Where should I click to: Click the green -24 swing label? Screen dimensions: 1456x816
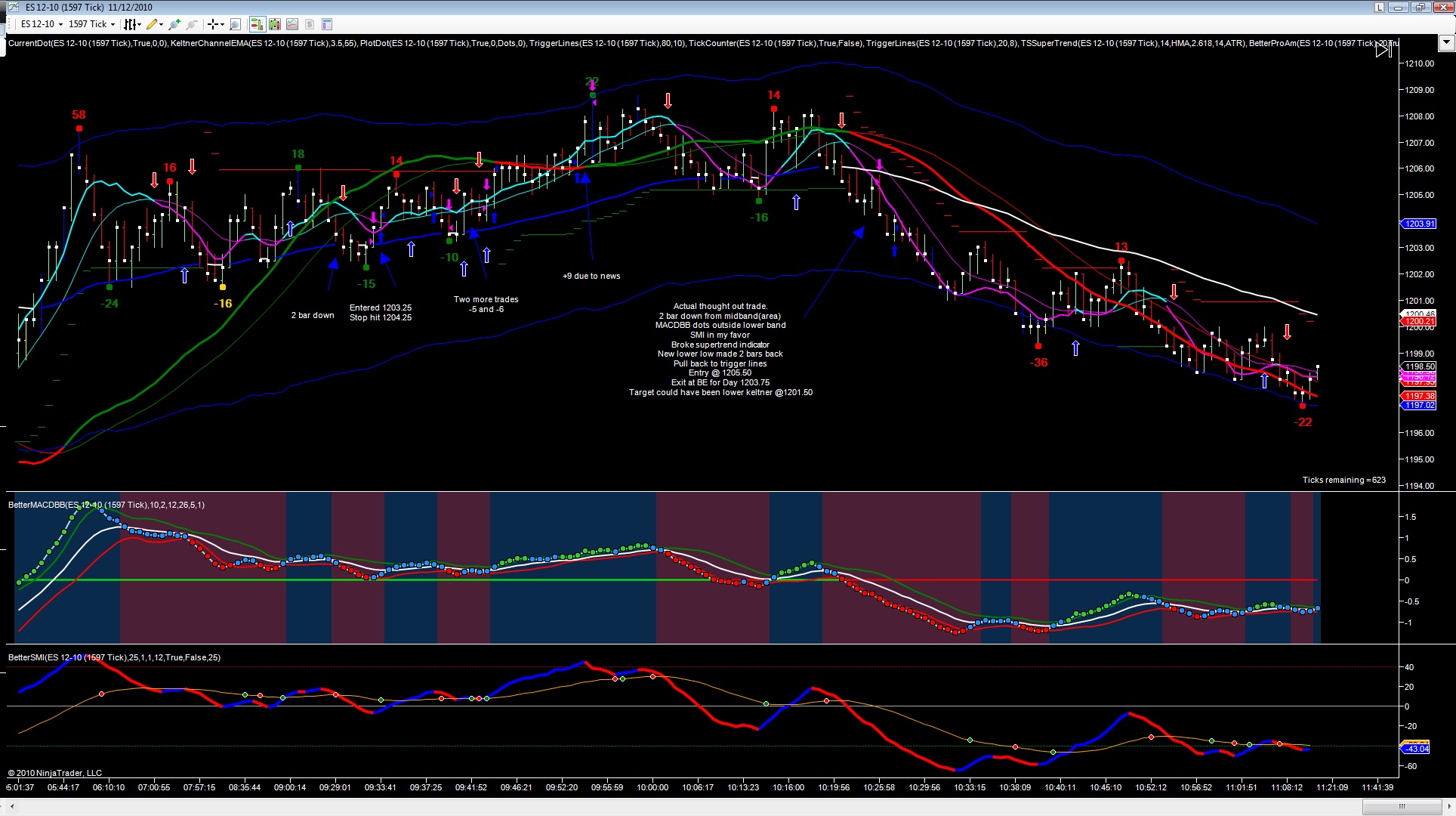point(110,304)
